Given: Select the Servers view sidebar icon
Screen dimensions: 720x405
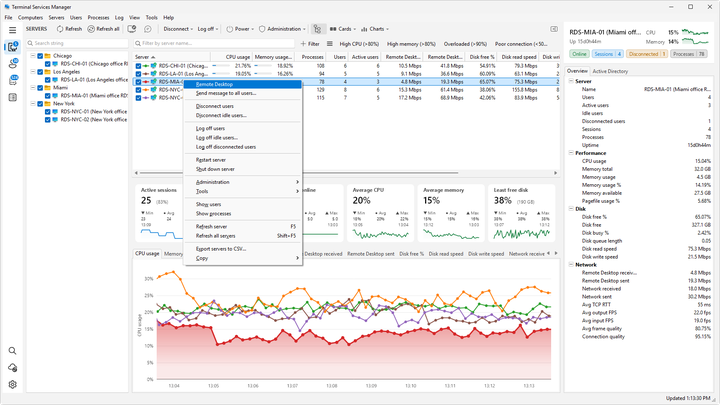Looking at the screenshot, I should [x=12, y=47].
